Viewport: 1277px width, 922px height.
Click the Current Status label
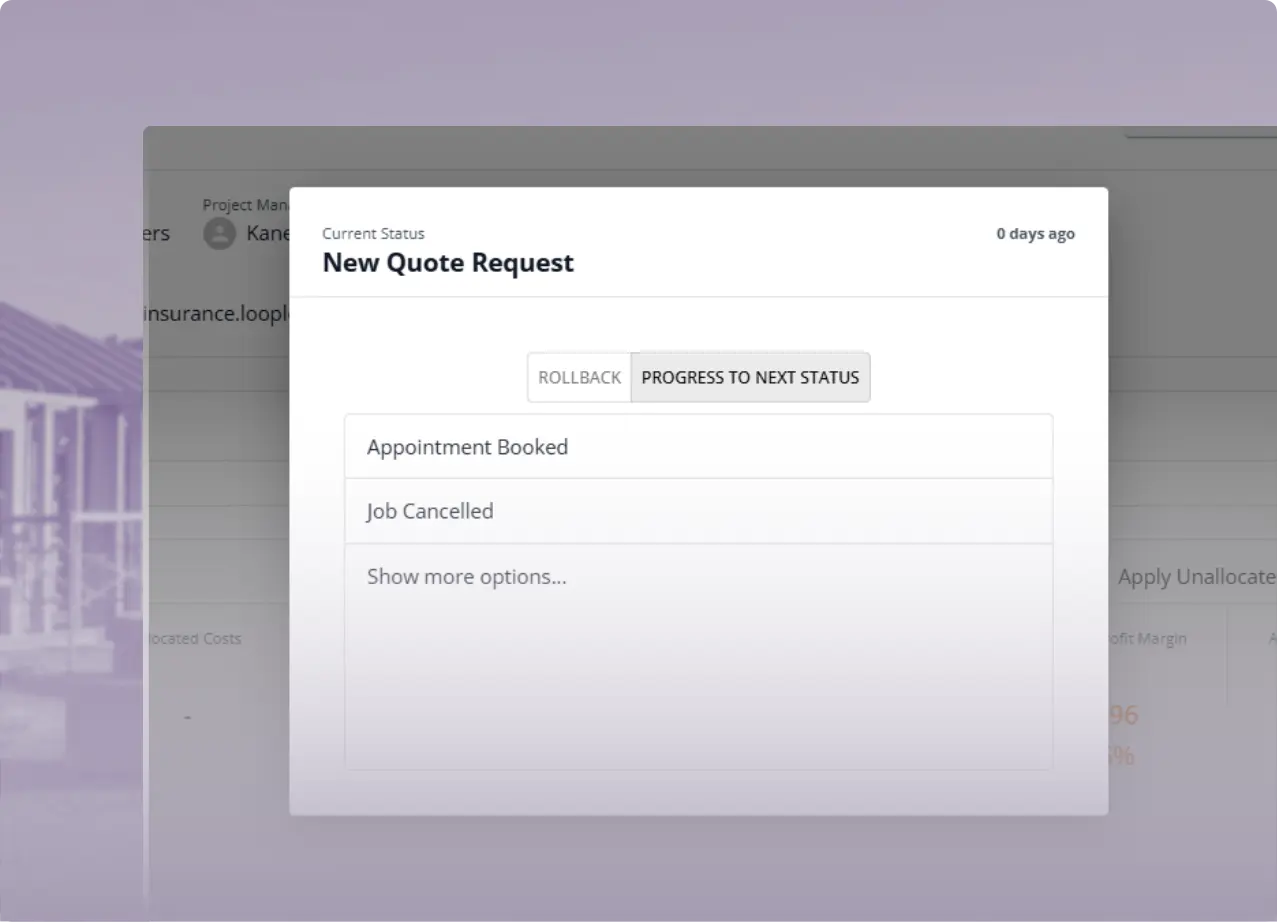373,234
